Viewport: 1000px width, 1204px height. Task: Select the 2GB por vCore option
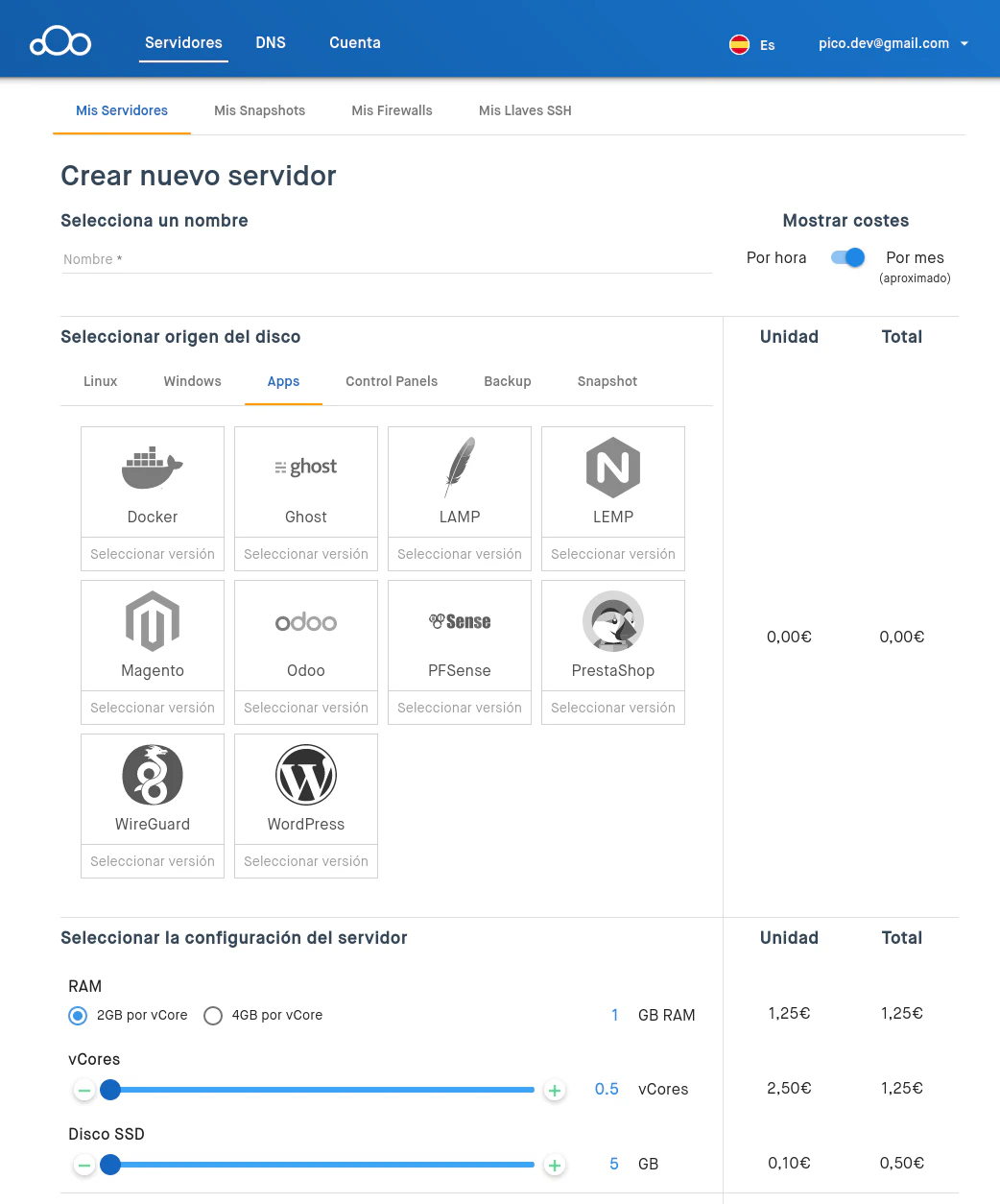pos(78,1016)
